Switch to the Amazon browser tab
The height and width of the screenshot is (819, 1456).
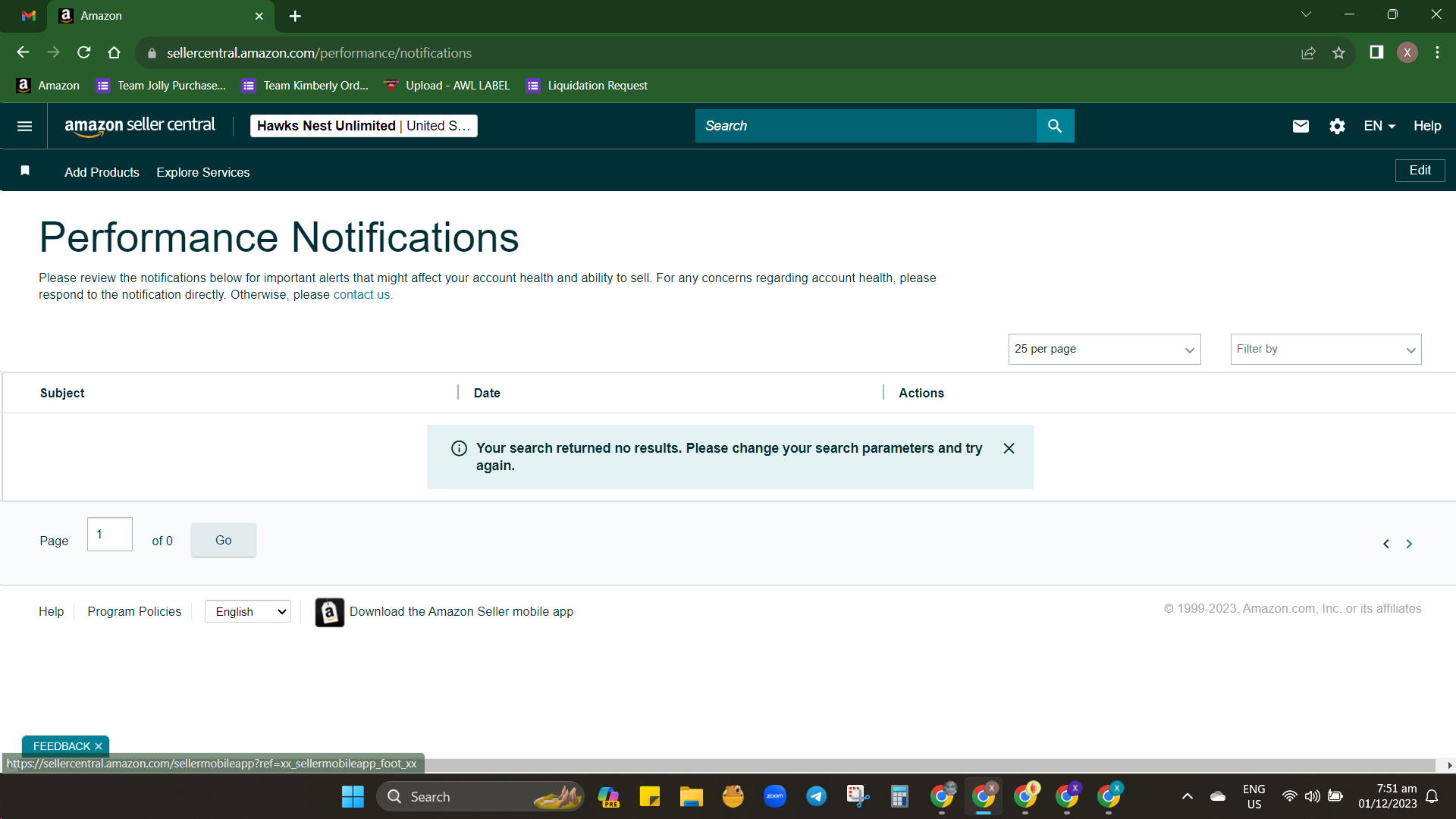pyautogui.click(x=161, y=16)
